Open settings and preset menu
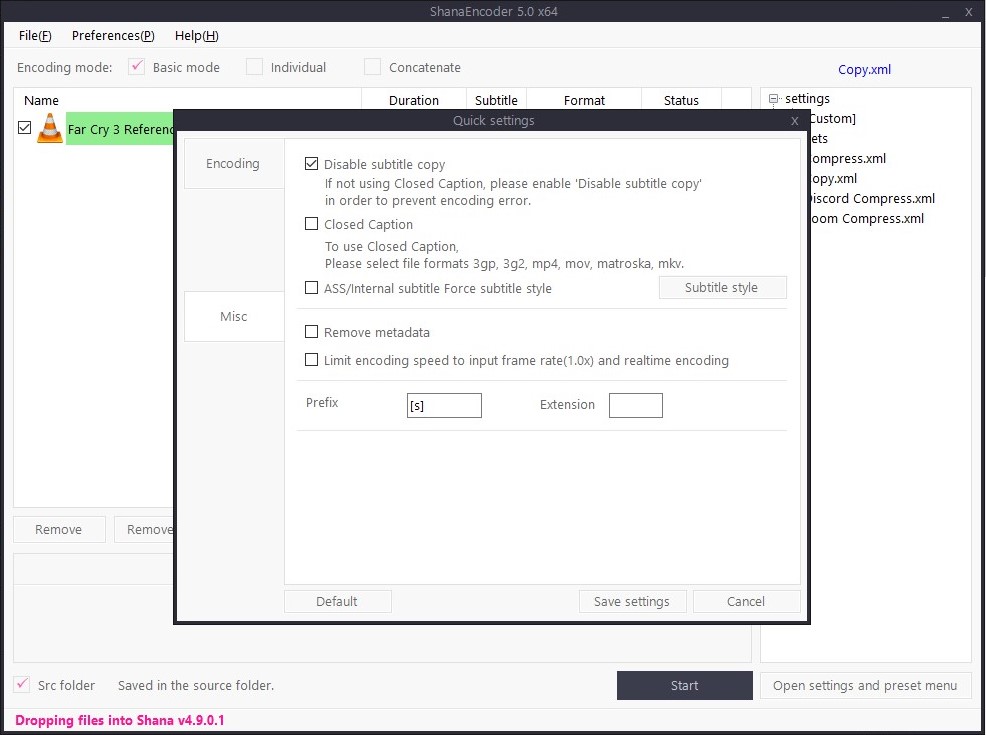This screenshot has width=986, height=735. (x=865, y=685)
